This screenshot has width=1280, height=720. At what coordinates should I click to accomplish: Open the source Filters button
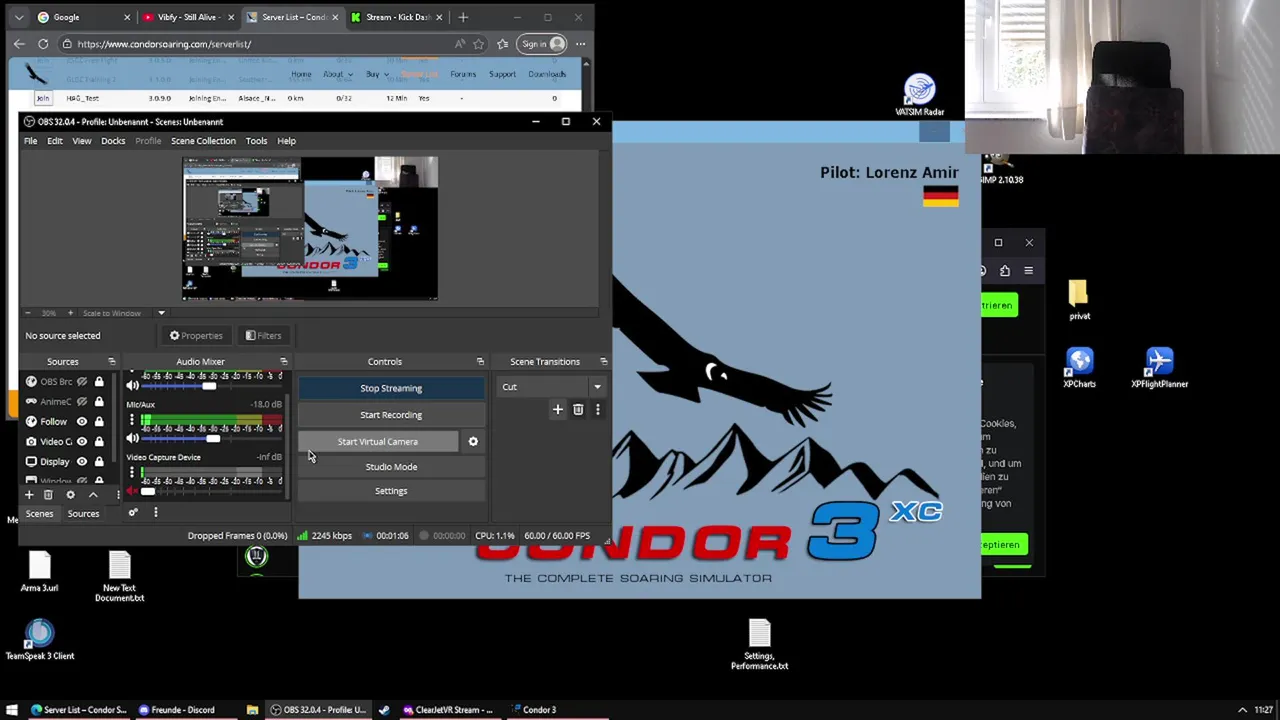pyautogui.click(x=264, y=336)
